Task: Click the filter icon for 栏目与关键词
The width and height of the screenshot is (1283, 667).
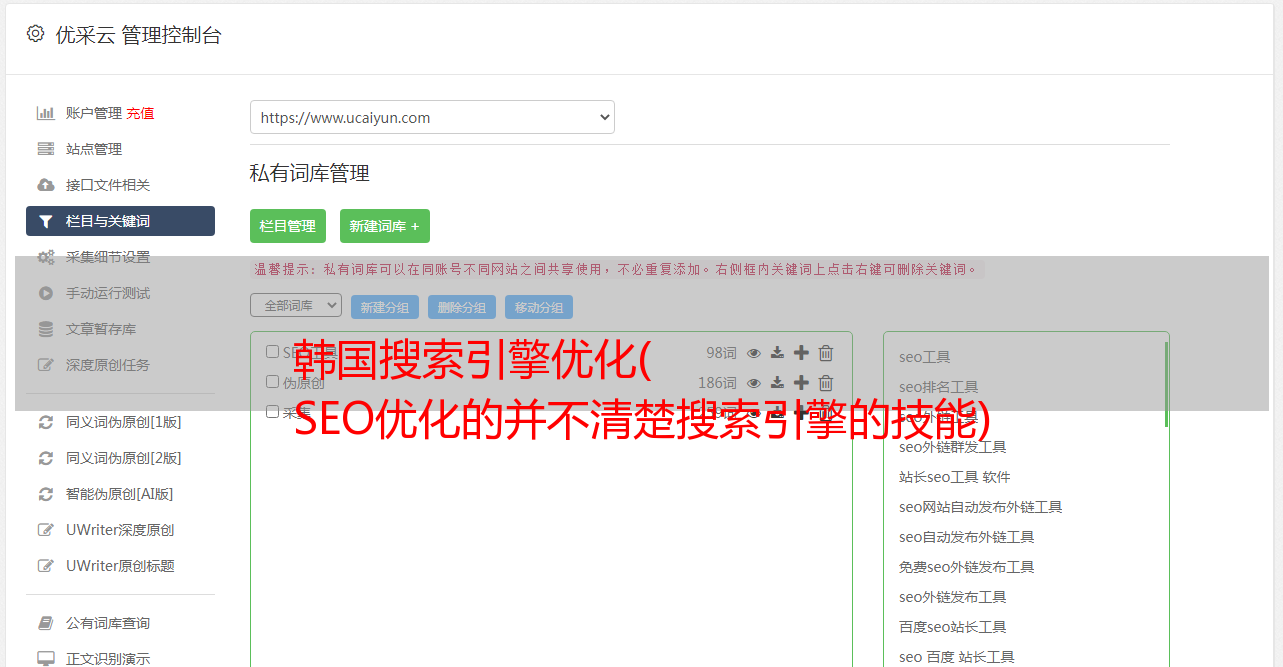Action: click(46, 221)
